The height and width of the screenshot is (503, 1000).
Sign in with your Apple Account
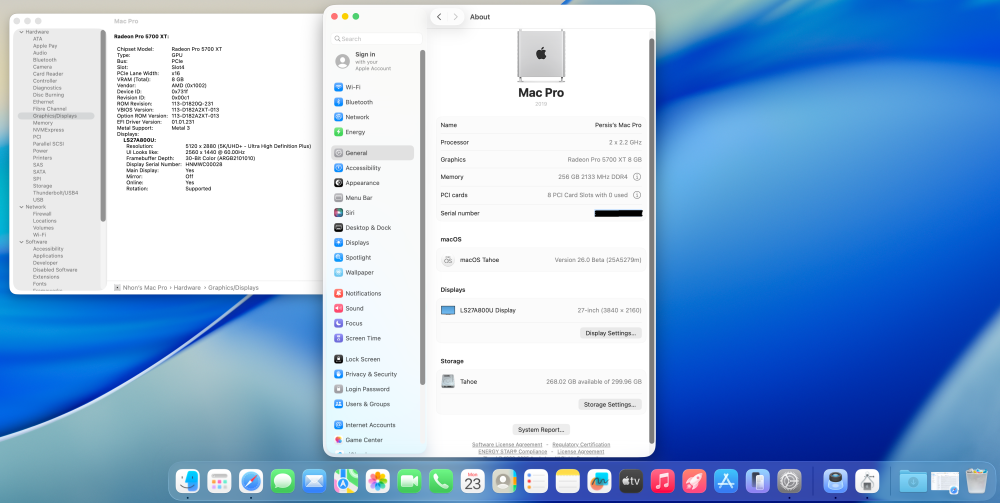point(372,61)
